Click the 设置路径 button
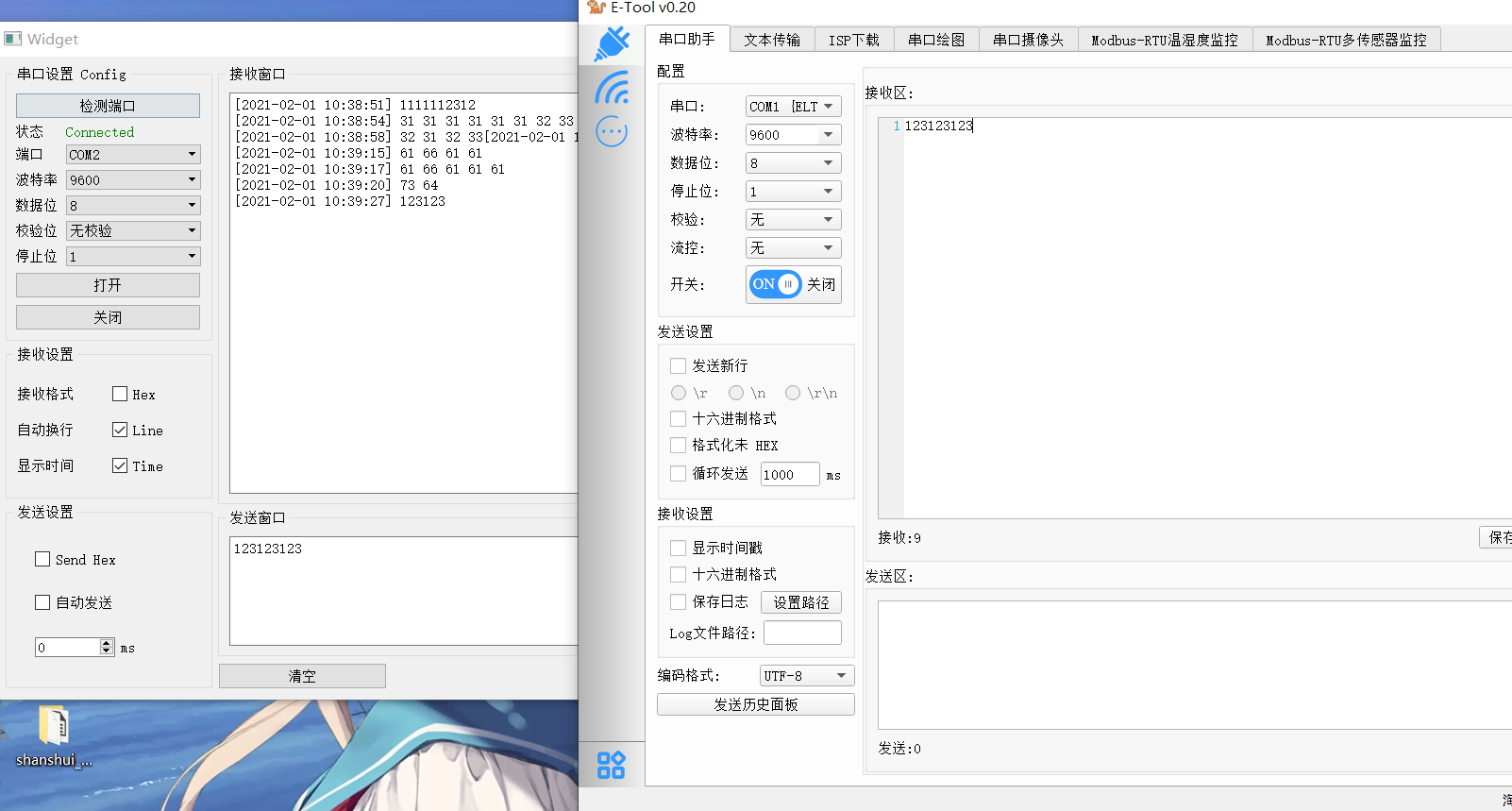The image size is (1512, 811). [x=801, y=602]
